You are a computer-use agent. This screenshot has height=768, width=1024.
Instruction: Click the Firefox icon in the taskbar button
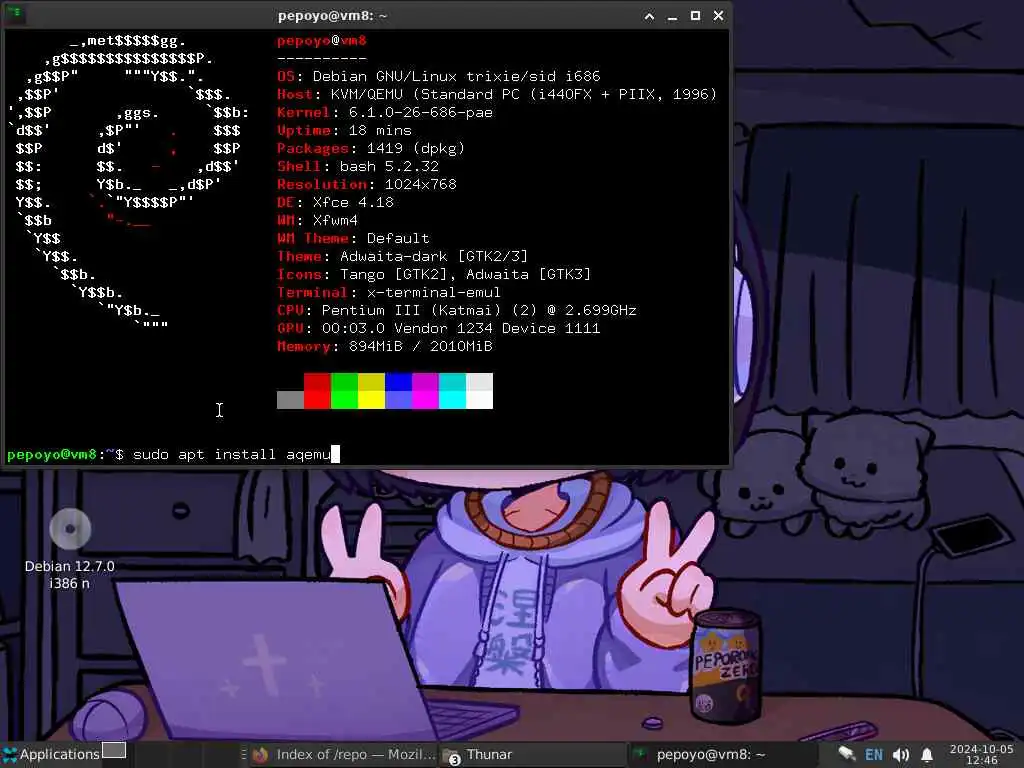261,755
